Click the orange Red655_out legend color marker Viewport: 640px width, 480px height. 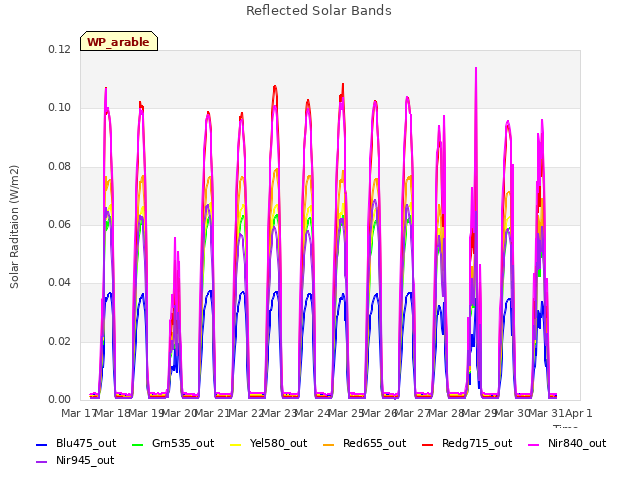click(x=328, y=444)
